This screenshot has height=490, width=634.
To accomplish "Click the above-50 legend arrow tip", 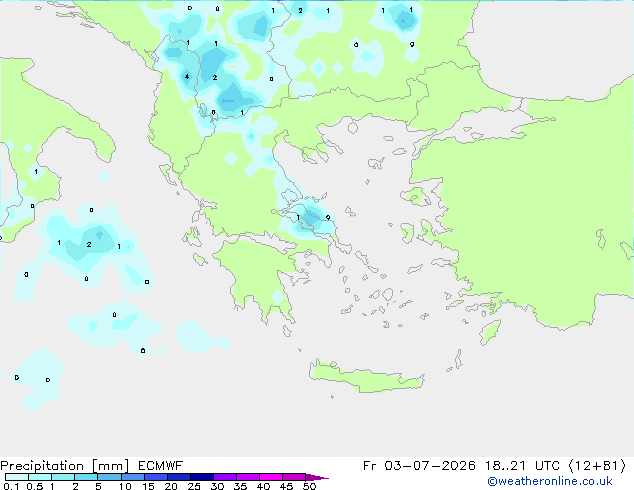I will 317,477.
